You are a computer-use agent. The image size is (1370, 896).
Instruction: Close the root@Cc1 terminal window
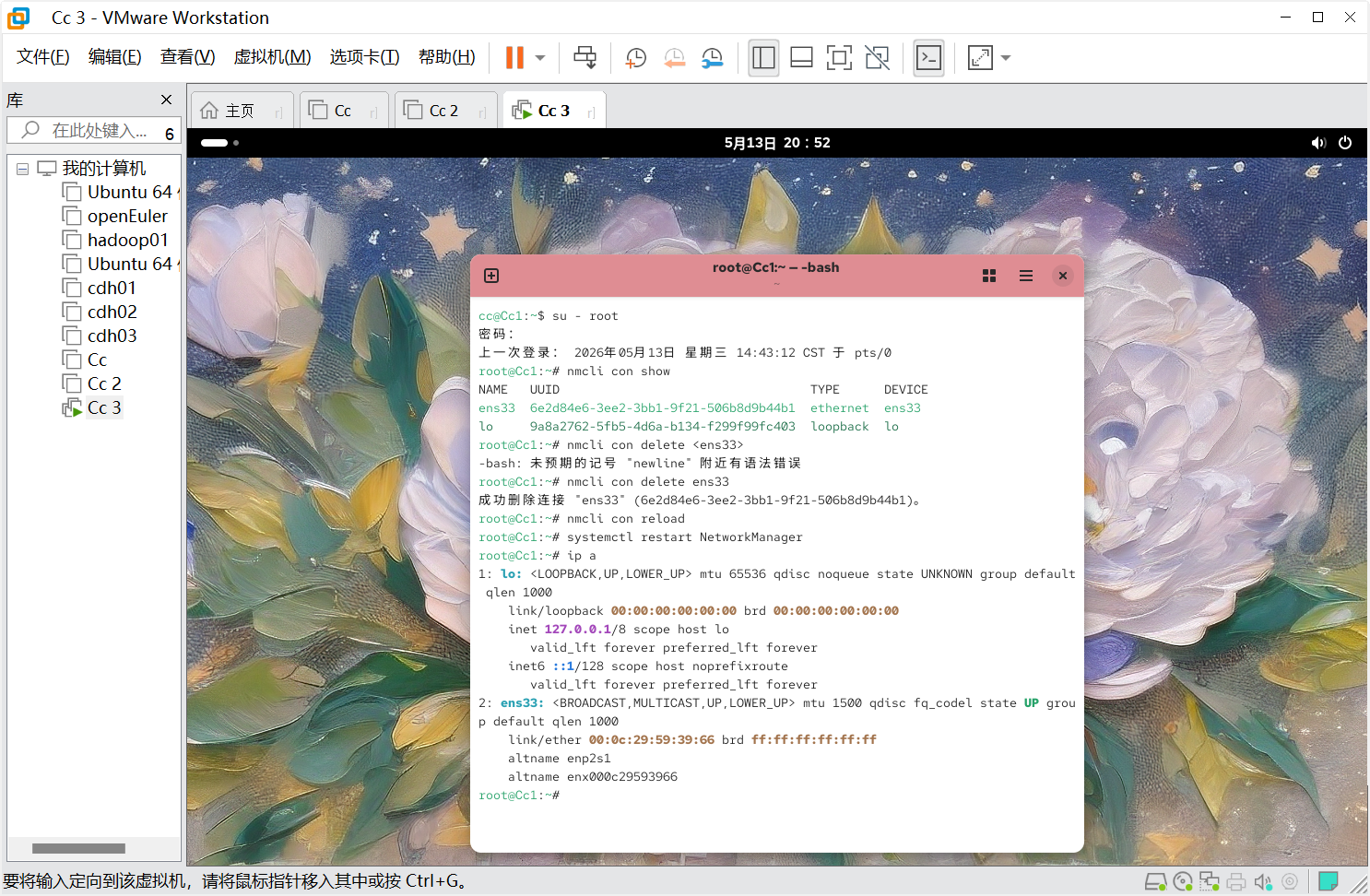(x=1063, y=276)
